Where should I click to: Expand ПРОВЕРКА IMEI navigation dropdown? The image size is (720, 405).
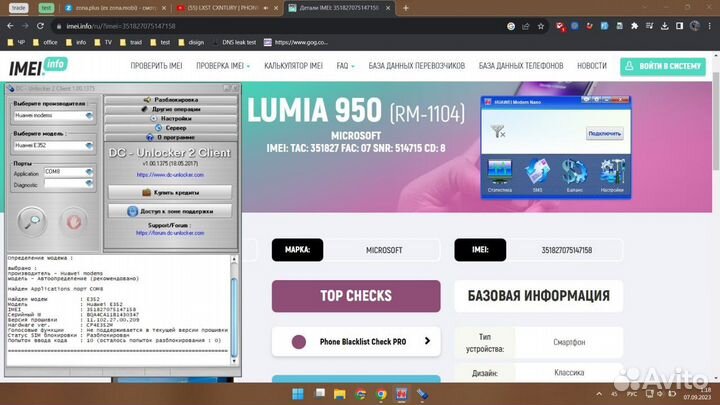(223, 66)
